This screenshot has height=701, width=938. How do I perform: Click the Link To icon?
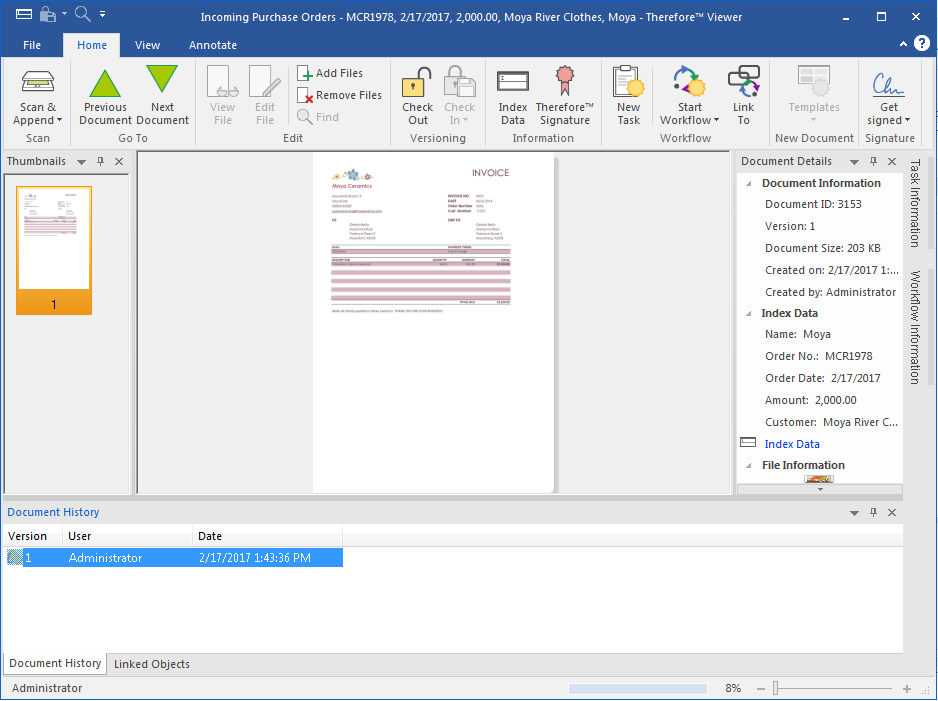tap(743, 84)
